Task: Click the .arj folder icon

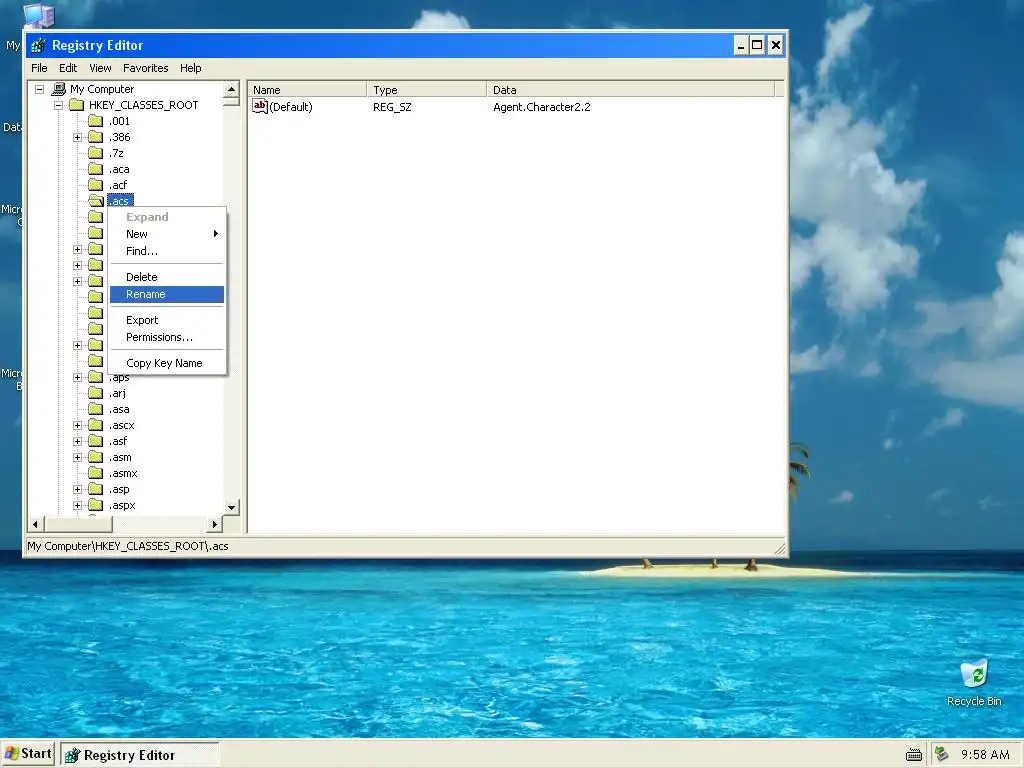Action: [x=96, y=393]
